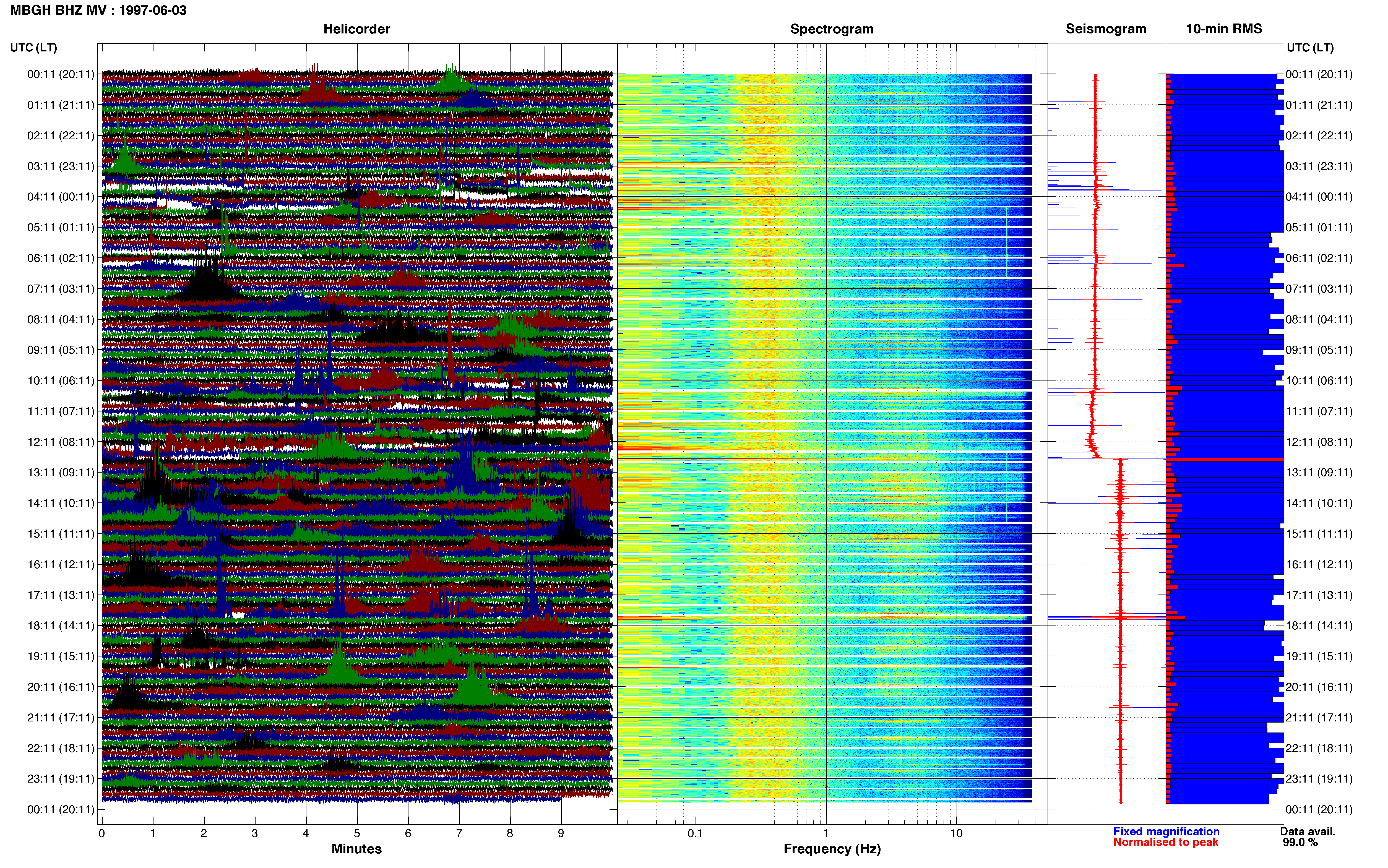Click the '99.0 %' data availability value
The height and width of the screenshot is (868, 1388).
click(x=1300, y=842)
